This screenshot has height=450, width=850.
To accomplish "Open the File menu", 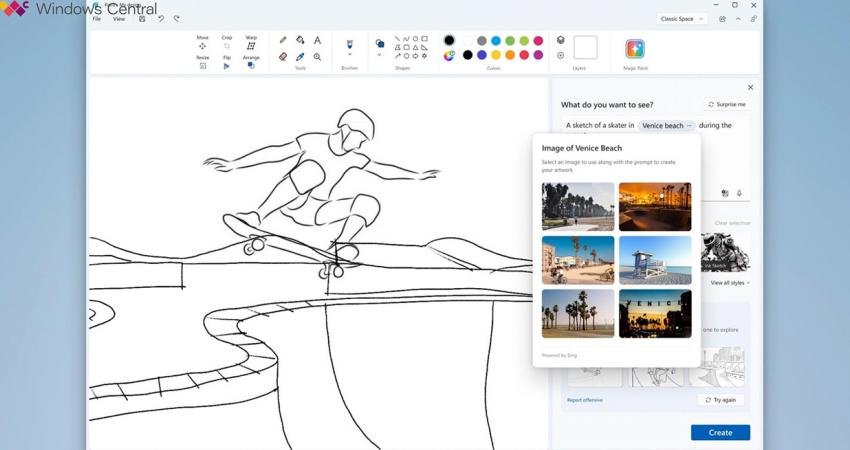I will click(x=96, y=19).
